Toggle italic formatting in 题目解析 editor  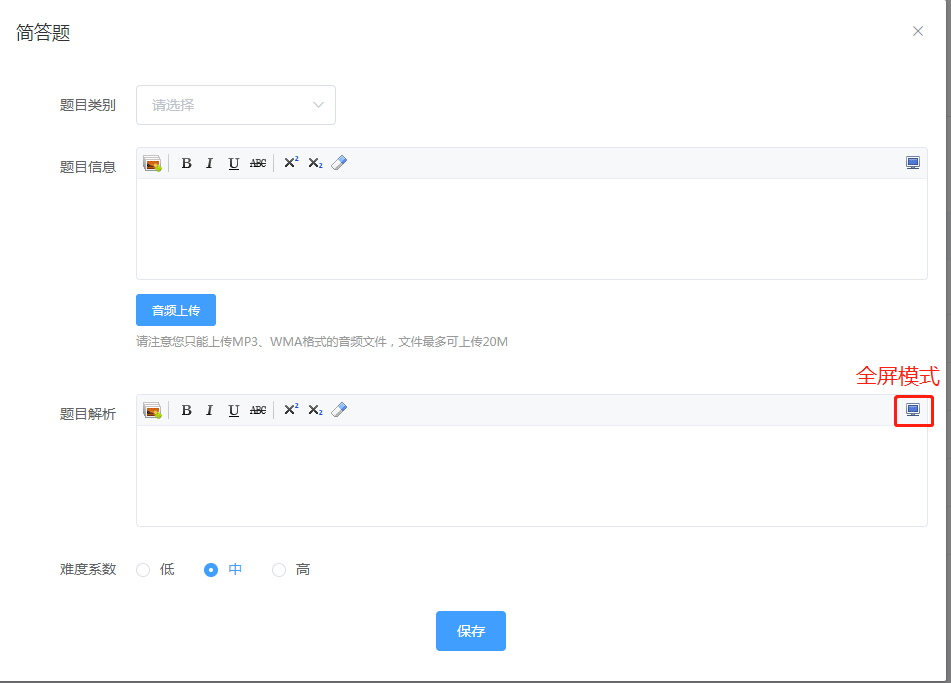pos(209,410)
